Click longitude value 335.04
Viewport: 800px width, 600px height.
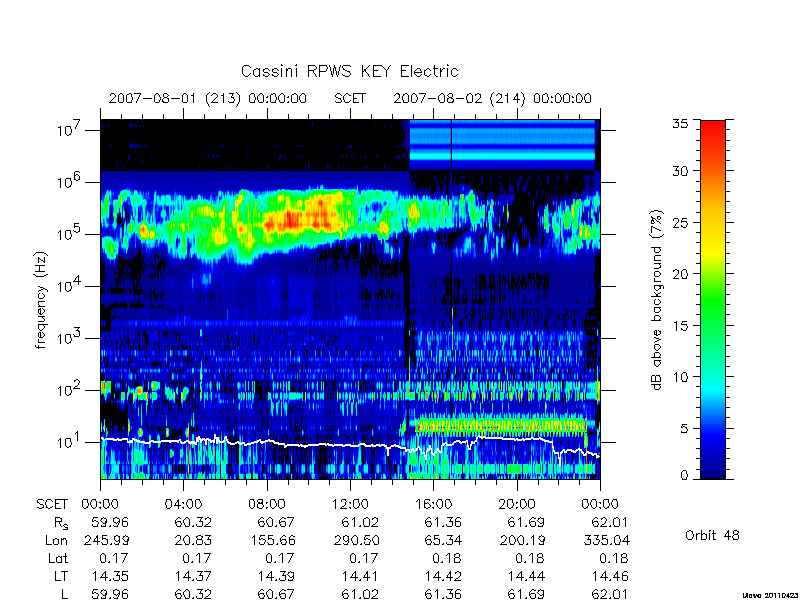pyautogui.click(x=606, y=540)
